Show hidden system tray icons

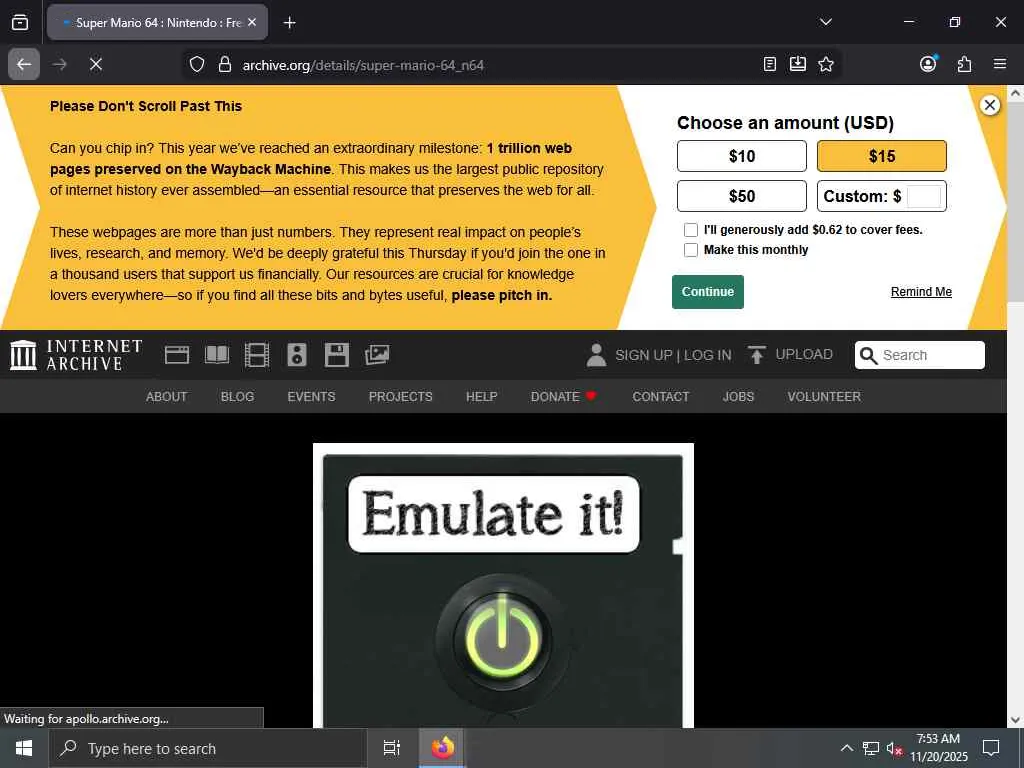846,748
